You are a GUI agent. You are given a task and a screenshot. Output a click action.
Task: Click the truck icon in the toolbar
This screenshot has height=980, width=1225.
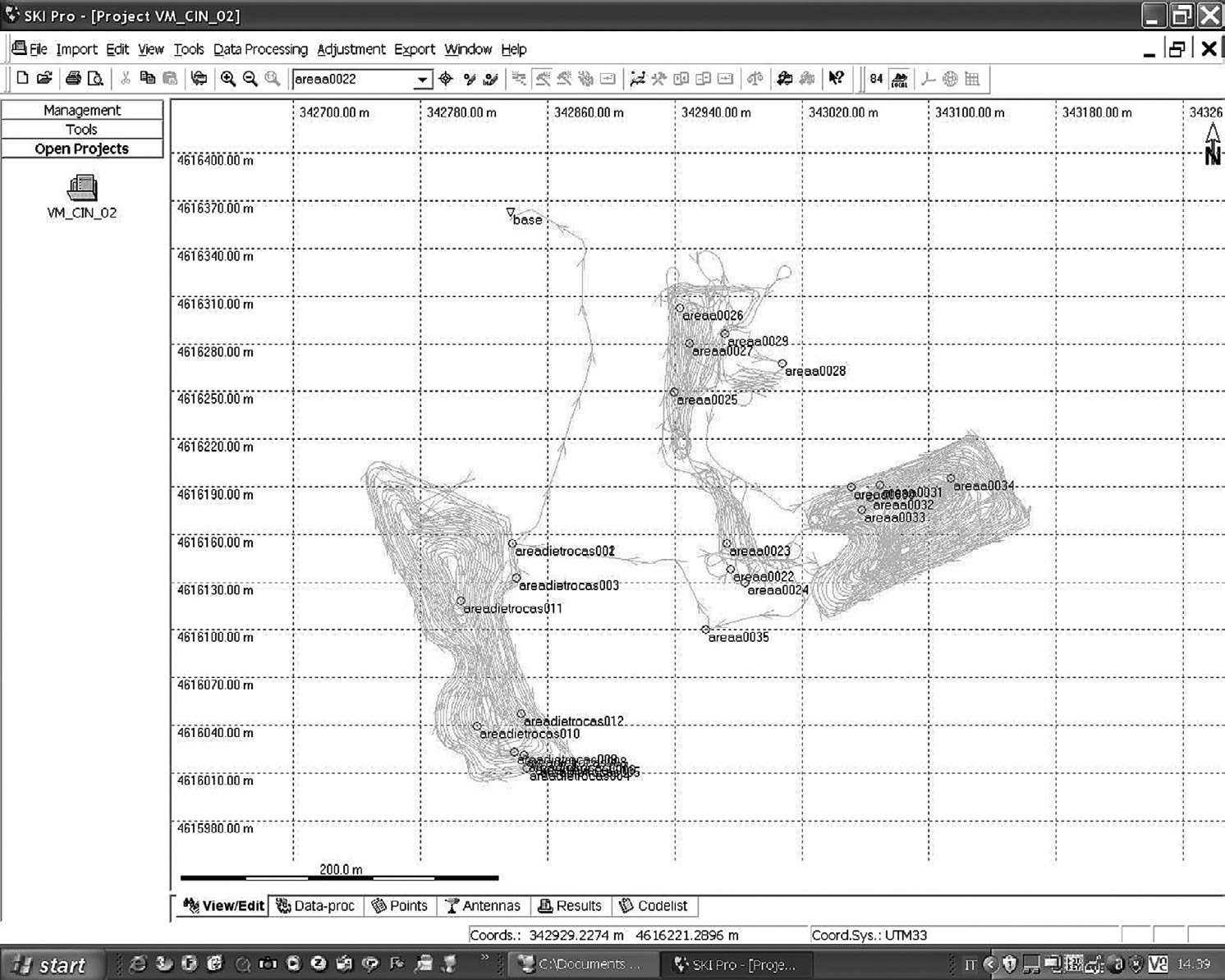click(785, 78)
